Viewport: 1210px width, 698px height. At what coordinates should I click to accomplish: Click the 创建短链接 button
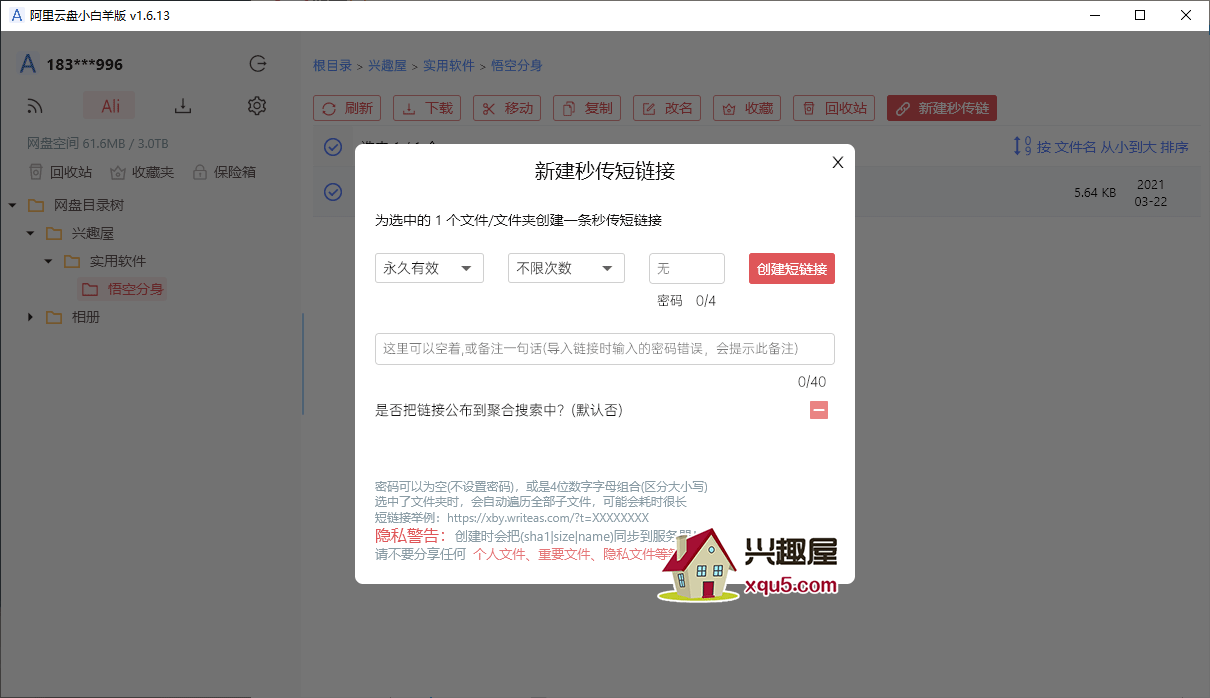(x=791, y=269)
